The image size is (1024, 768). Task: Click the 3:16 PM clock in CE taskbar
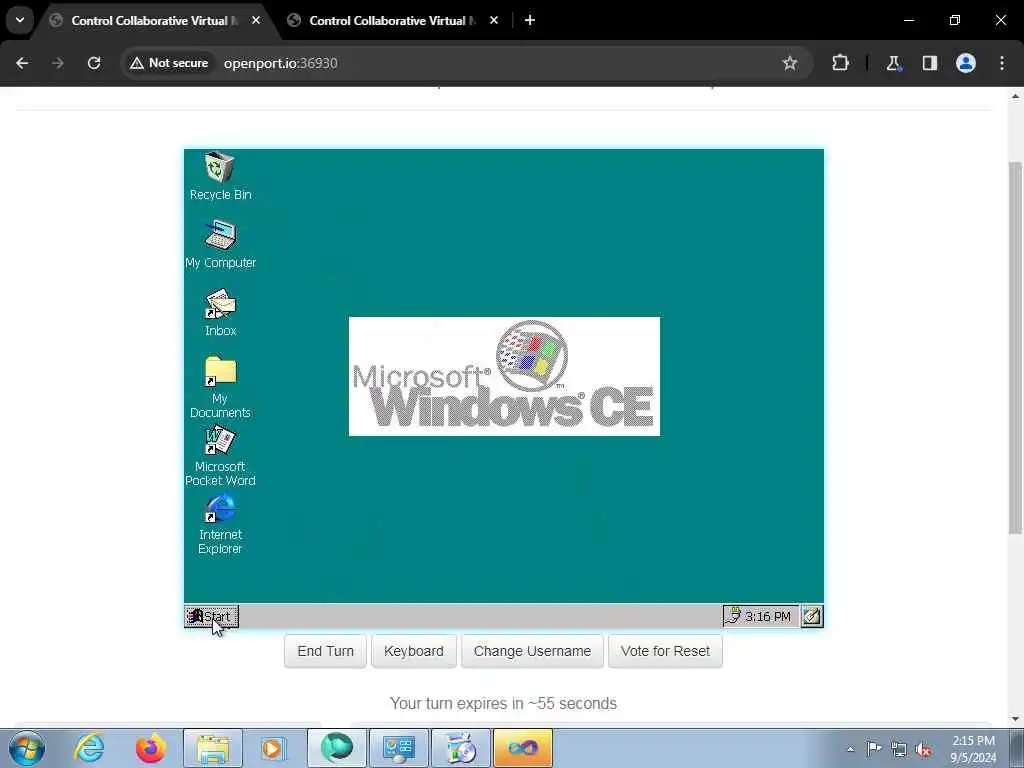point(767,616)
